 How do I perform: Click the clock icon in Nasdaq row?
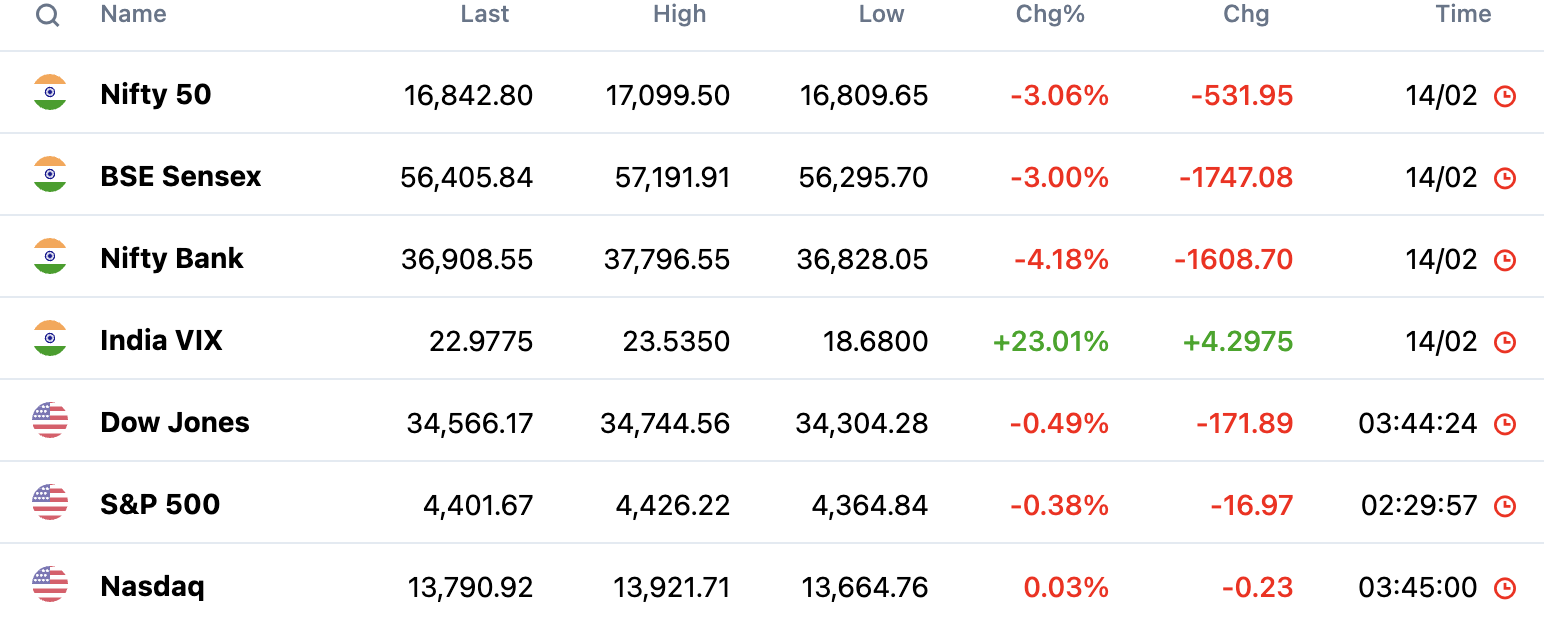tap(1504, 588)
